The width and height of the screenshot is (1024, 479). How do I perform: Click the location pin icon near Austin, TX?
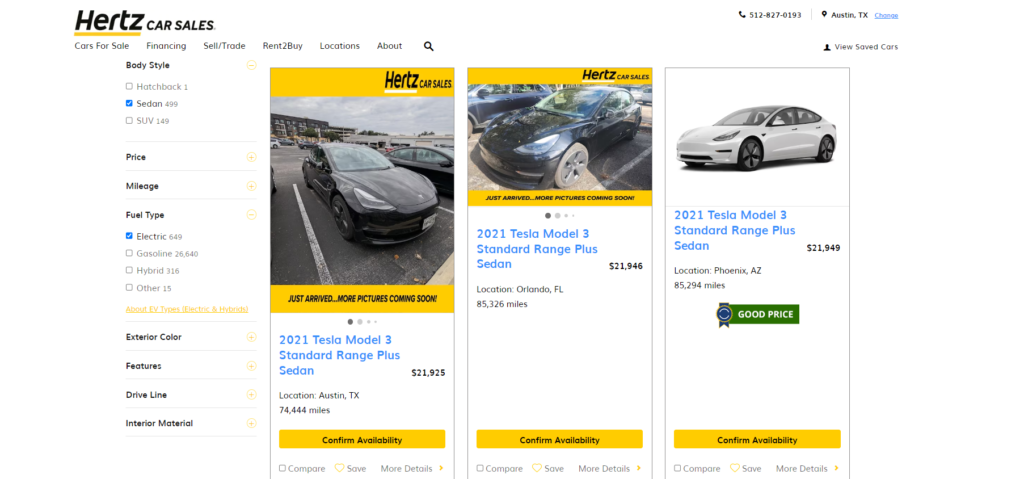tap(824, 14)
